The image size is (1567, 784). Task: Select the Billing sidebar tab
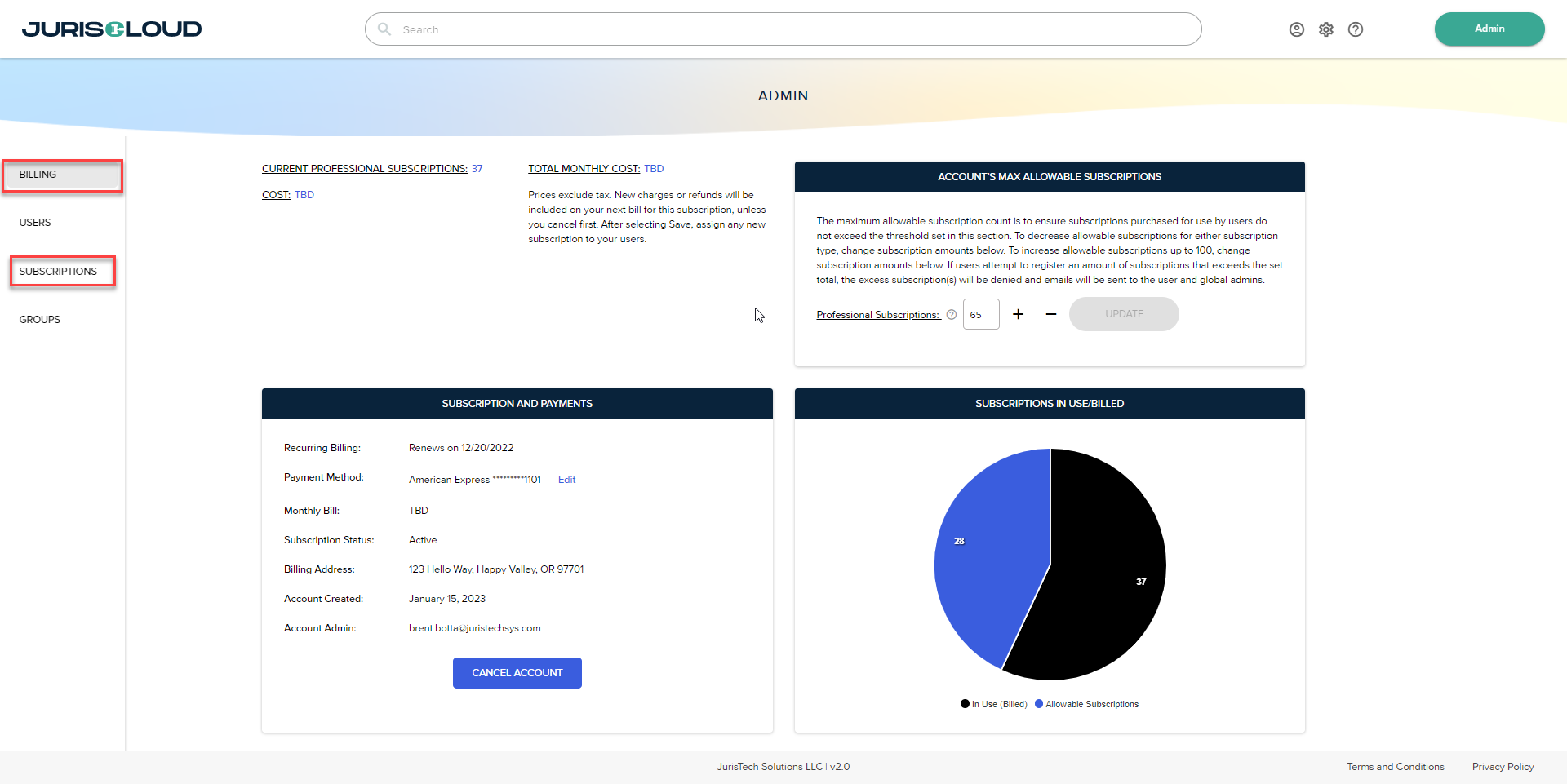click(38, 175)
